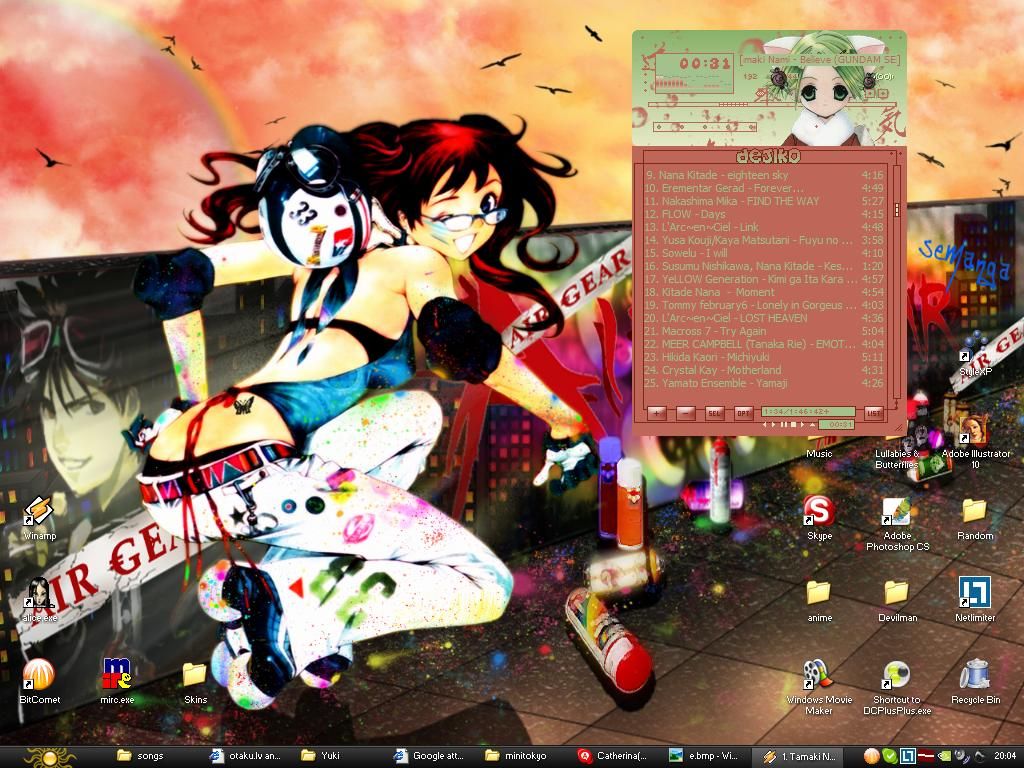
Task: Open the BitComet desktop shortcut
Action: point(39,681)
